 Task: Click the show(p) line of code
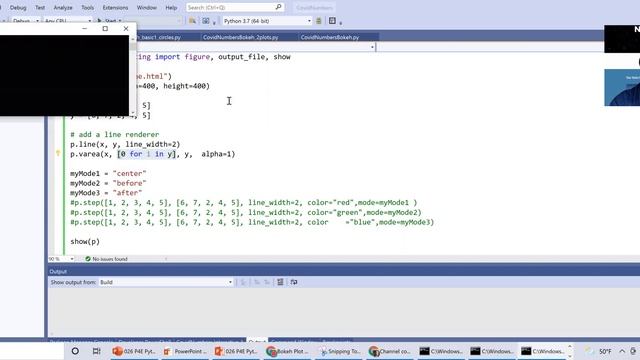coord(85,242)
